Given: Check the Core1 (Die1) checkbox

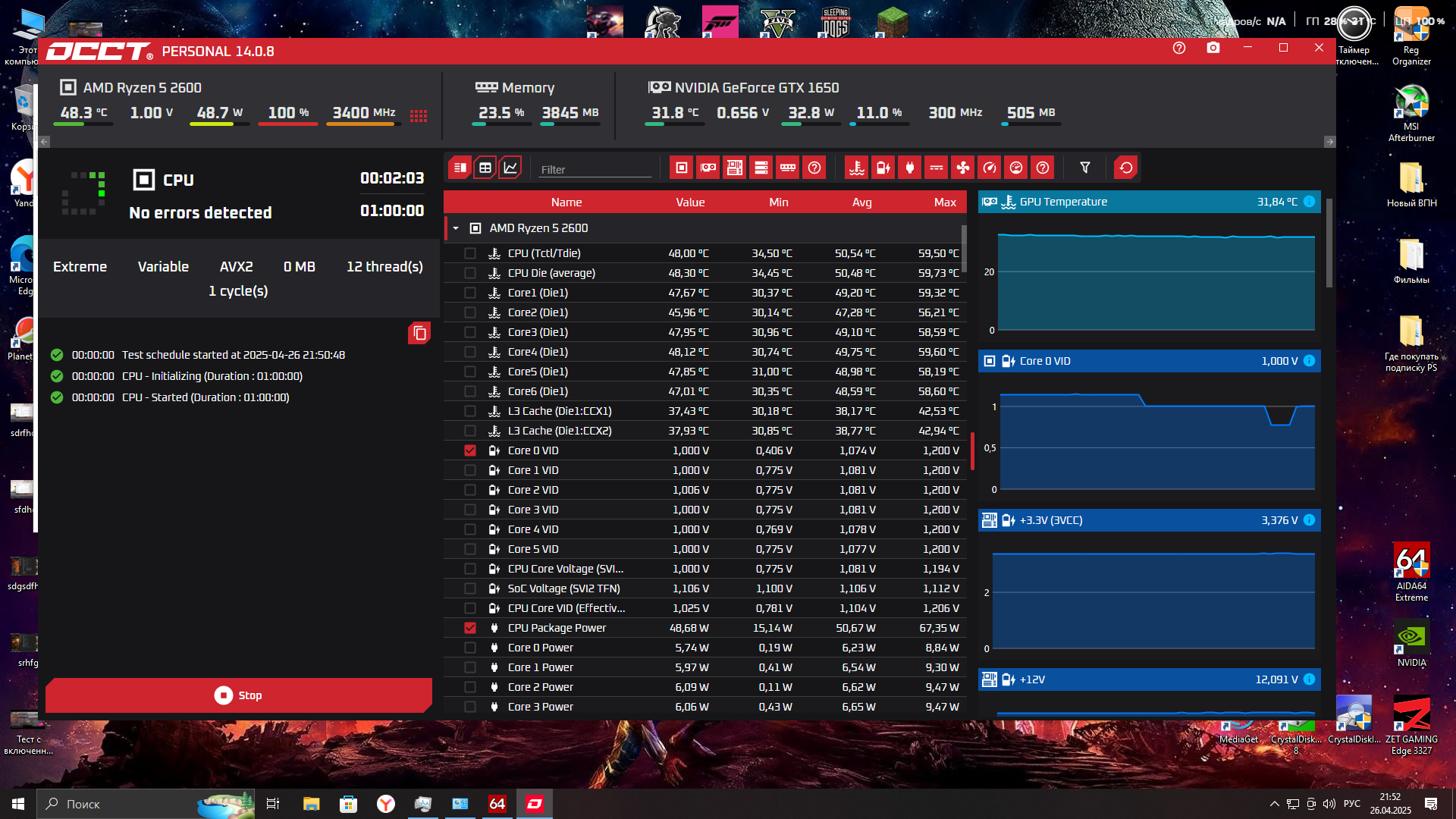Looking at the screenshot, I should tap(470, 293).
